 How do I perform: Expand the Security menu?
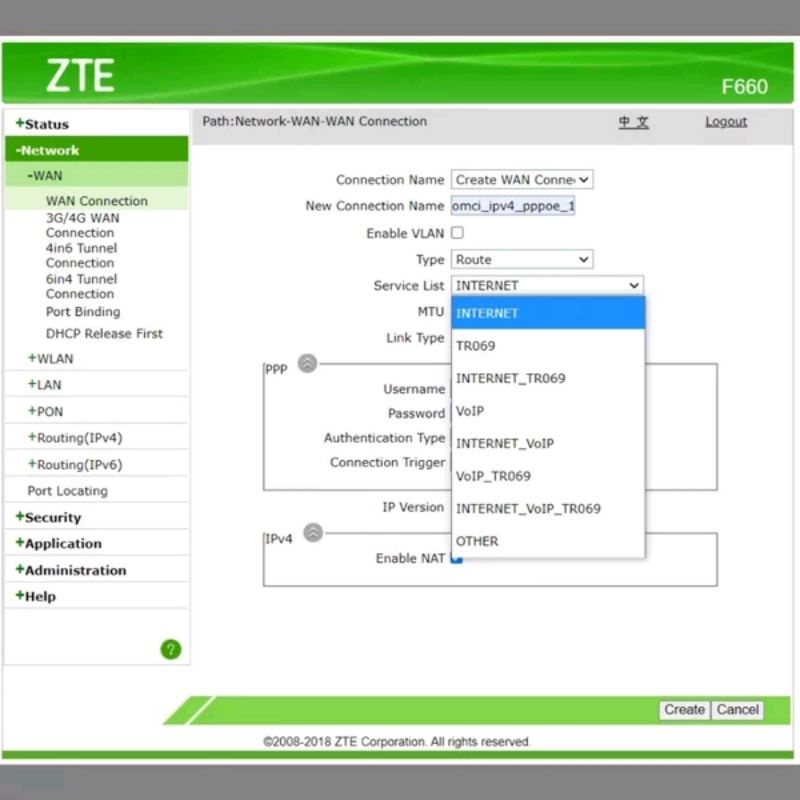[x=52, y=517]
